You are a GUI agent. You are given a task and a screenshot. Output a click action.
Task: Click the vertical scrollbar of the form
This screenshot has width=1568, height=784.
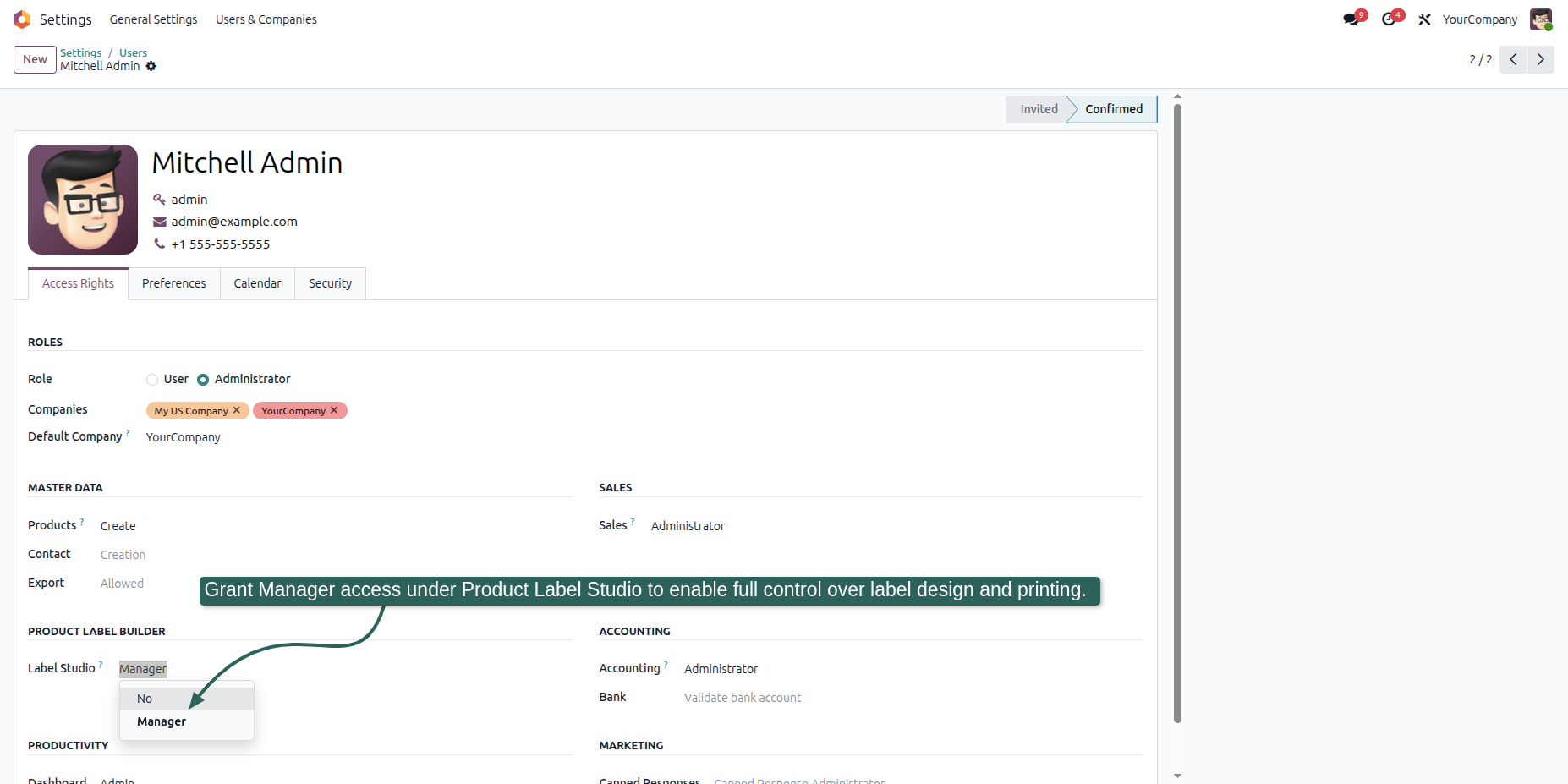pyautogui.click(x=1177, y=414)
